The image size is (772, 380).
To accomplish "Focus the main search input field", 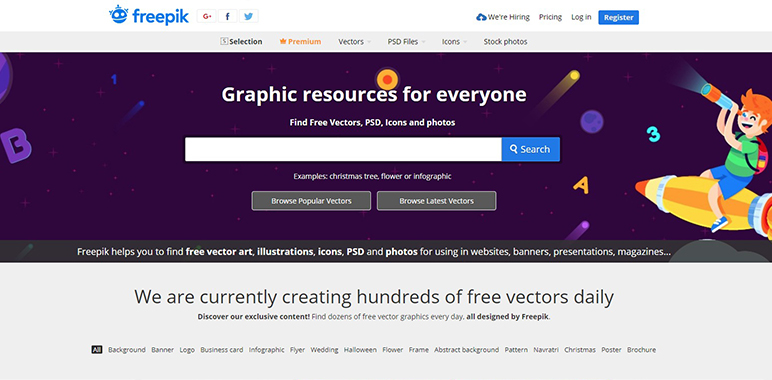I will (343, 149).
